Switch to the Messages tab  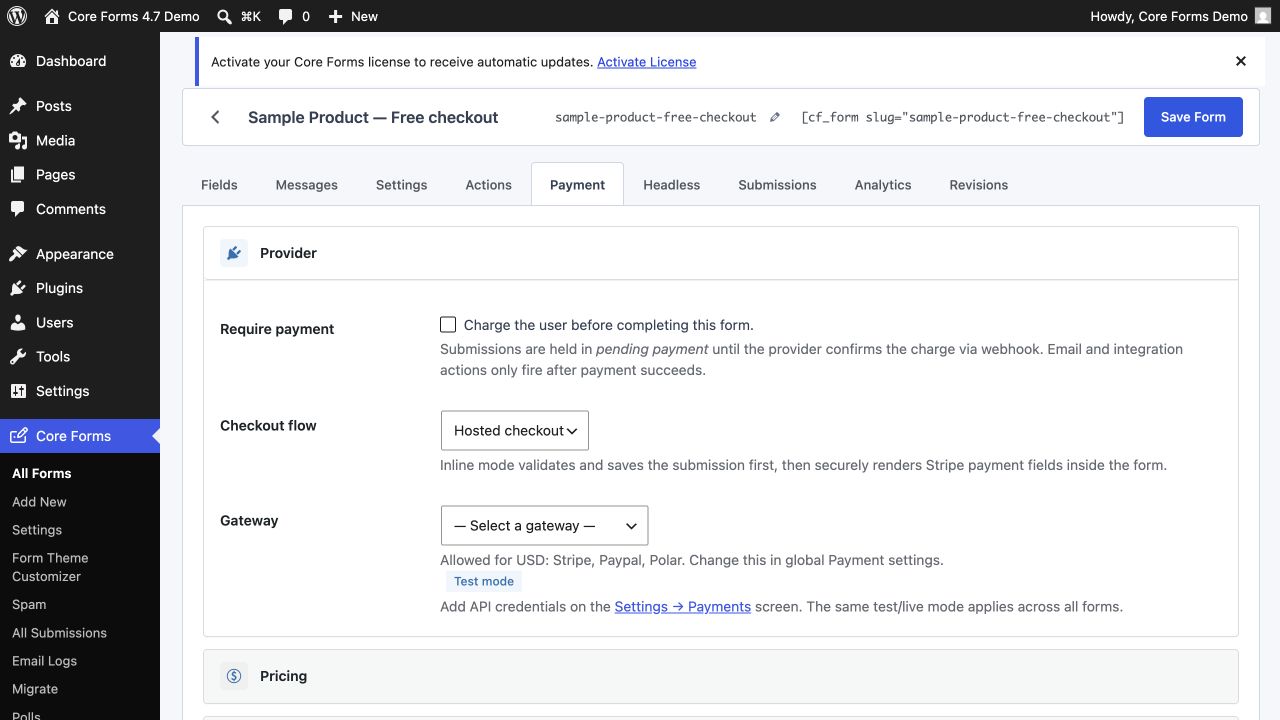coord(307,185)
